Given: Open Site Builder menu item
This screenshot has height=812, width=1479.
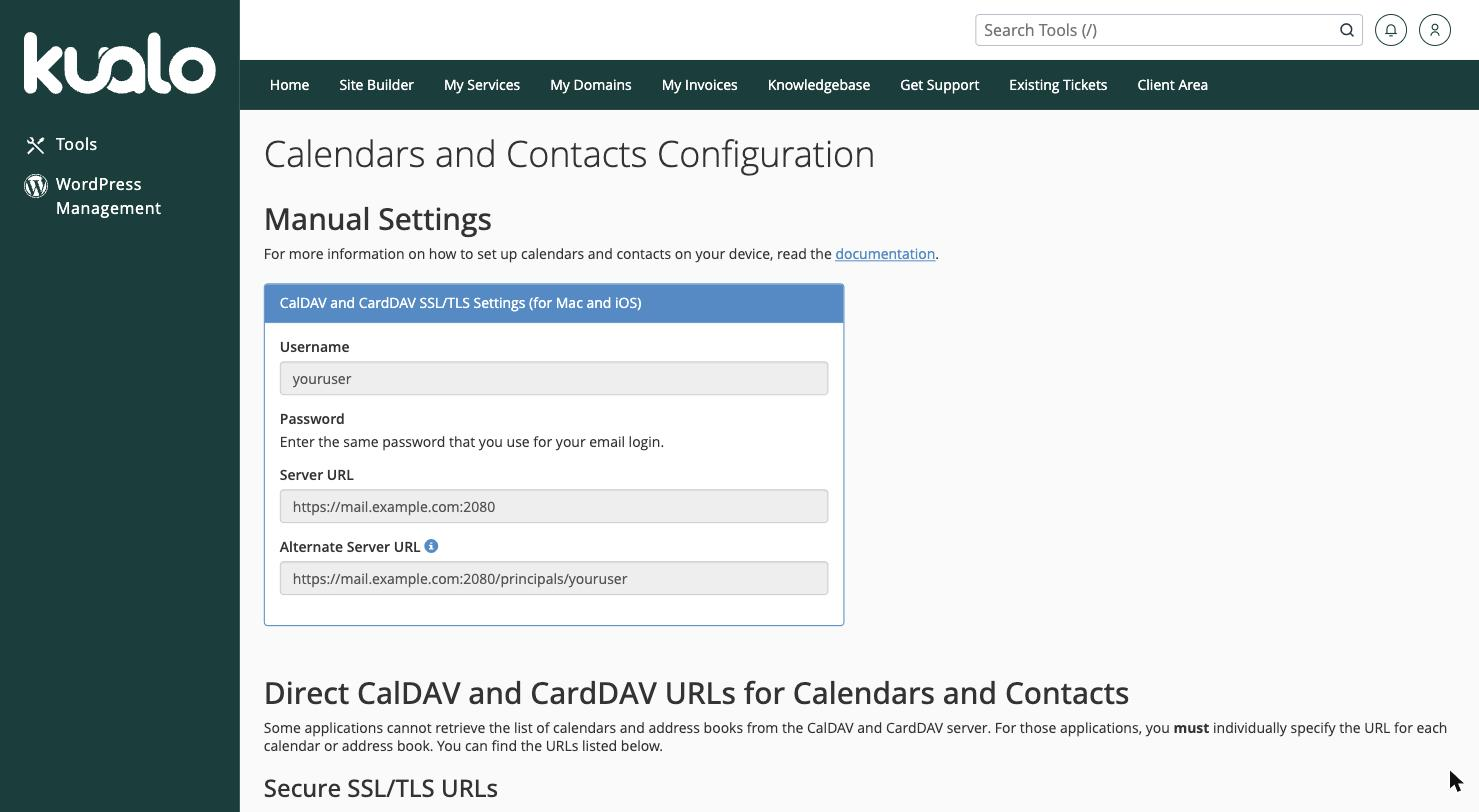Looking at the screenshot, I should [x=376, y=85].
